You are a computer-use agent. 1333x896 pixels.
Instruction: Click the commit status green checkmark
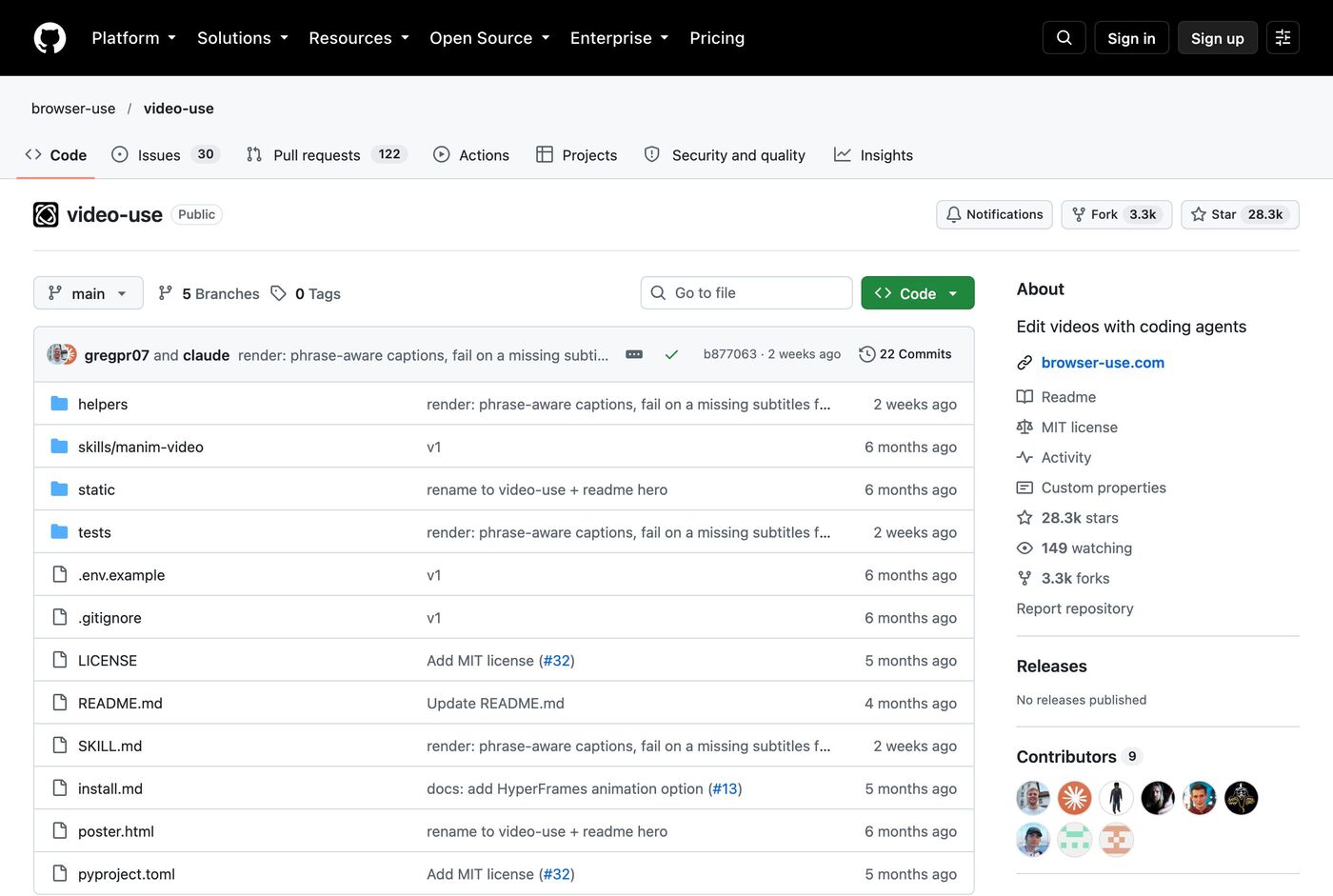[x=671, y=354]
